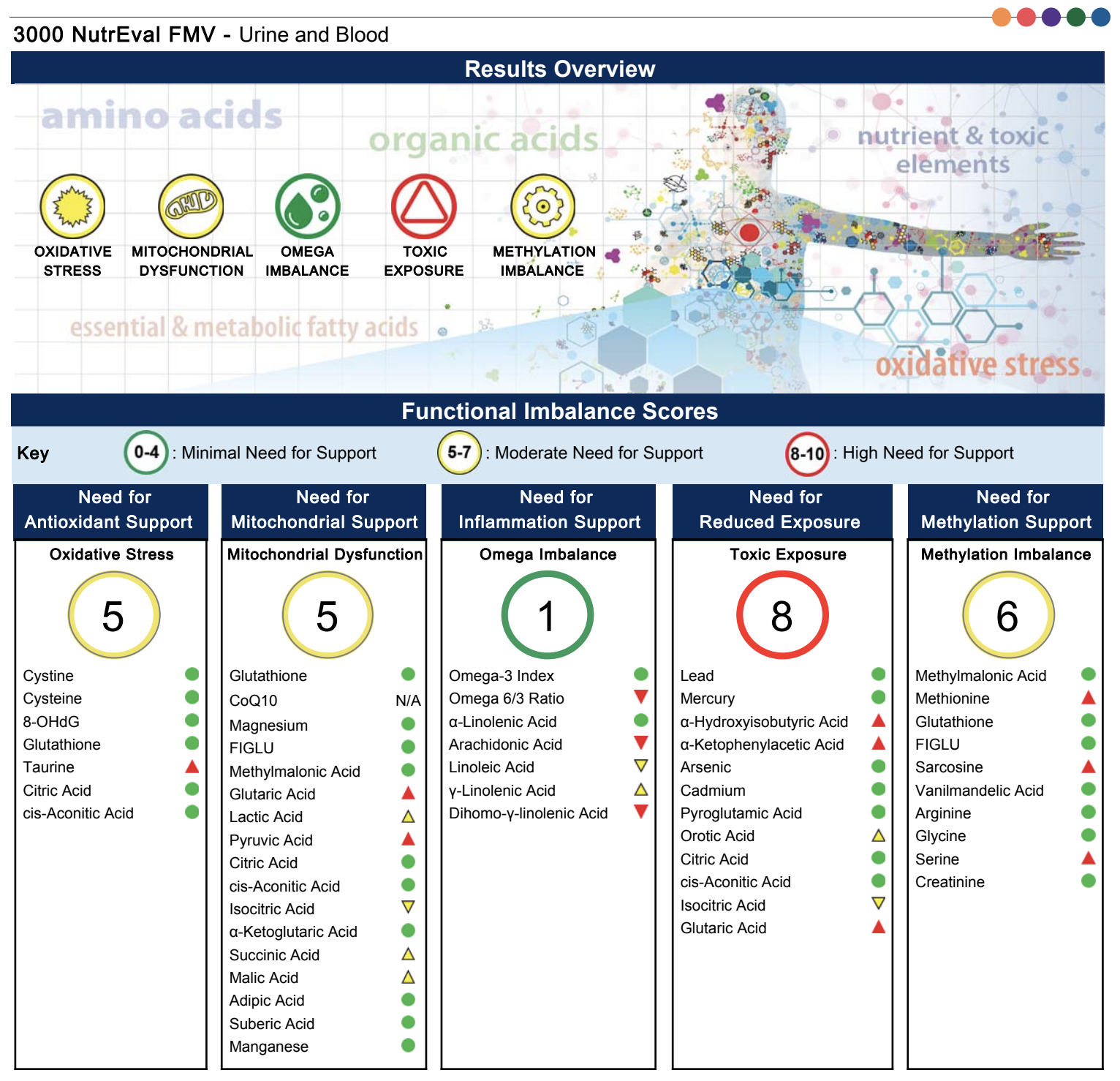Viewport: 1120px width, 1081px height.
Task: Click the Mercury row label
Action: [x=708, y=698]
